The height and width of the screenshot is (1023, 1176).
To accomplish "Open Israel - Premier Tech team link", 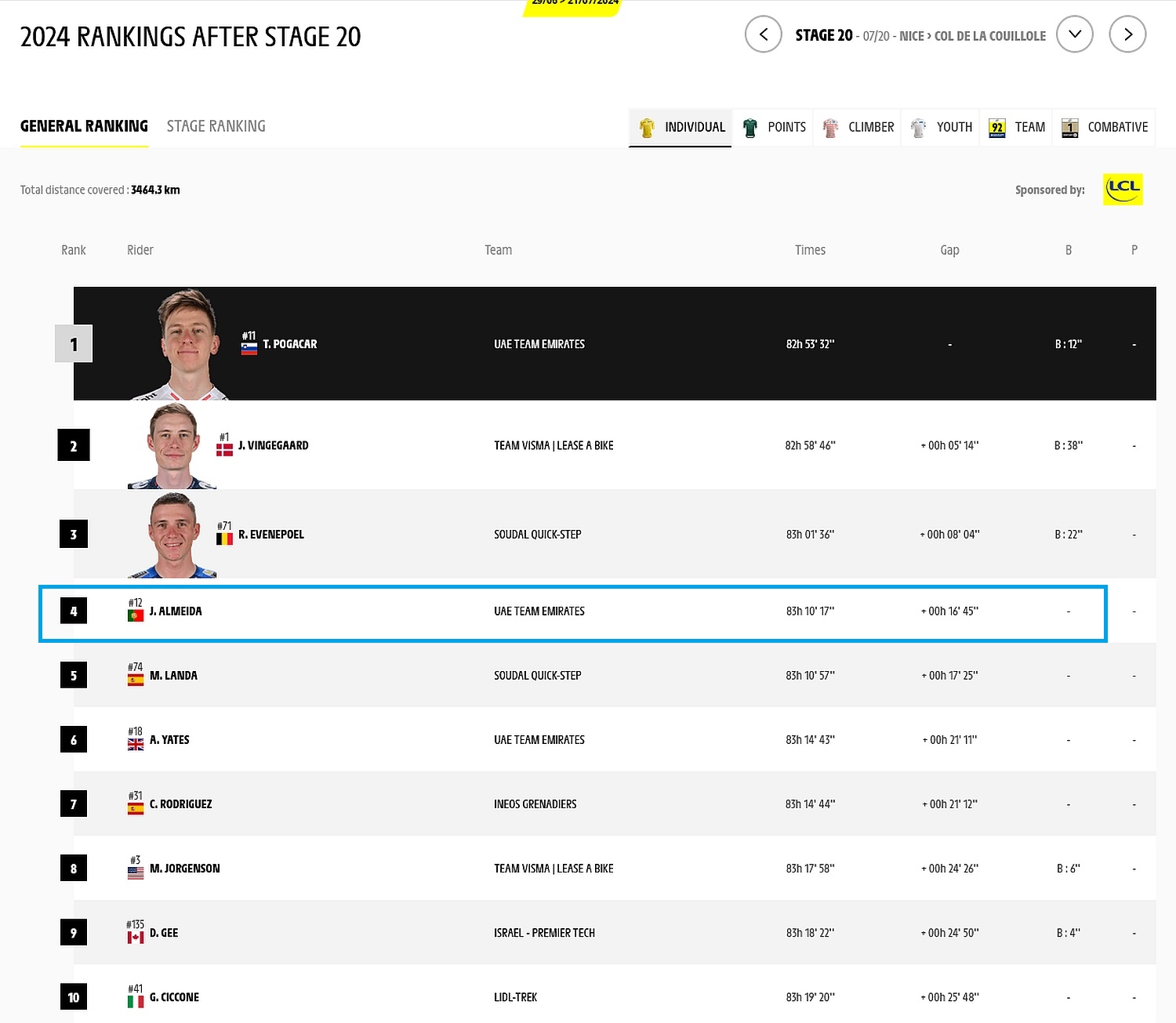I will click(x=544, y=933).
